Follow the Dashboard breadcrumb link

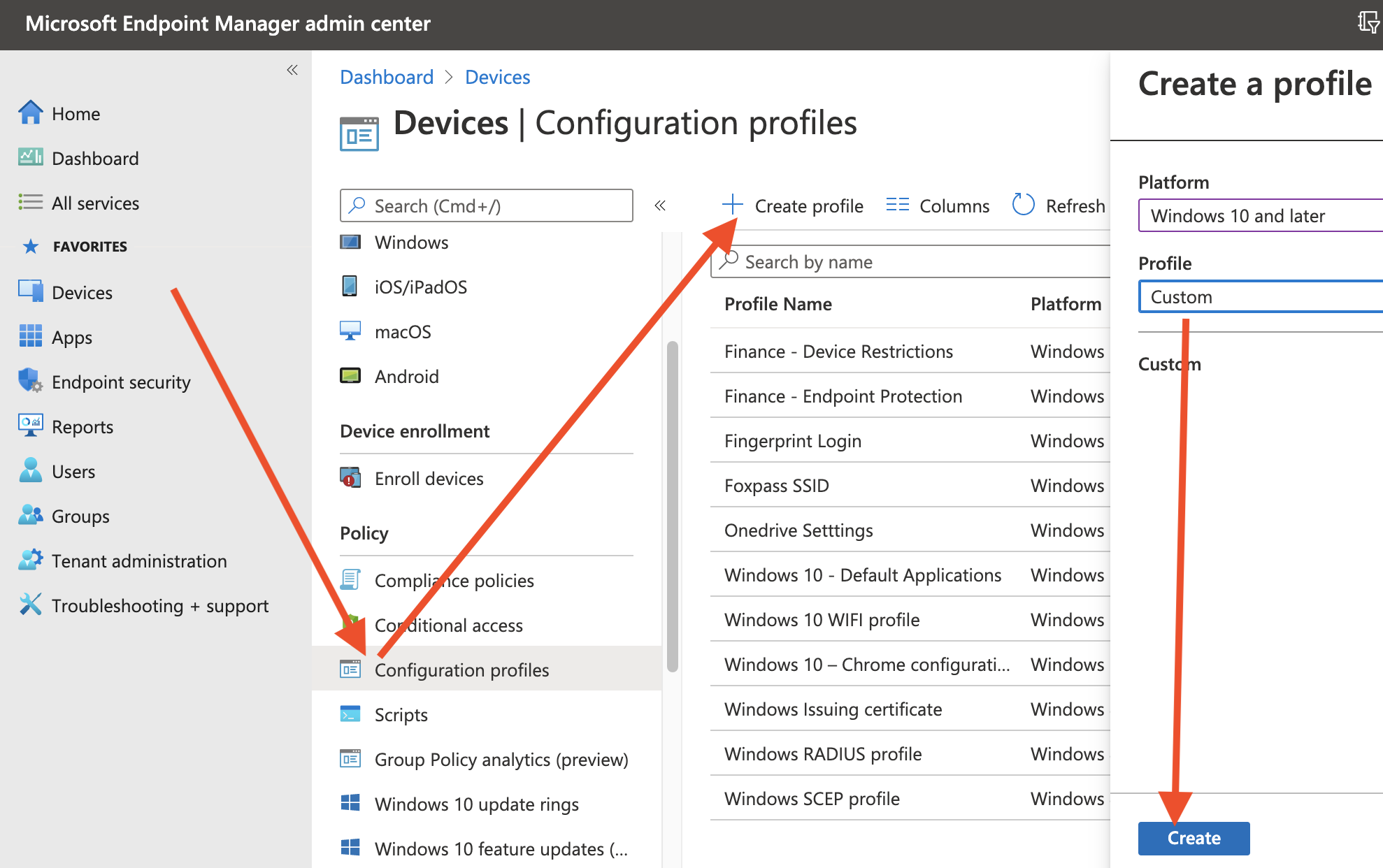(x=387, y=77)
